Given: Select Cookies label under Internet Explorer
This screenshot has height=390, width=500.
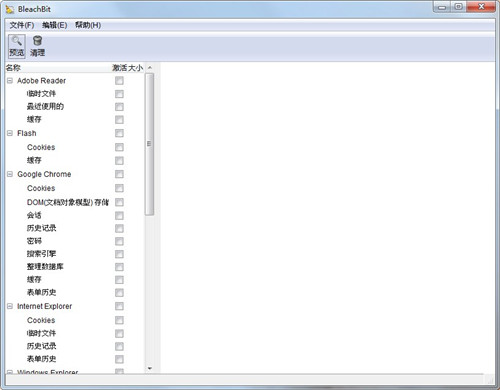Looking at the screenshot, I should point(41,320).
